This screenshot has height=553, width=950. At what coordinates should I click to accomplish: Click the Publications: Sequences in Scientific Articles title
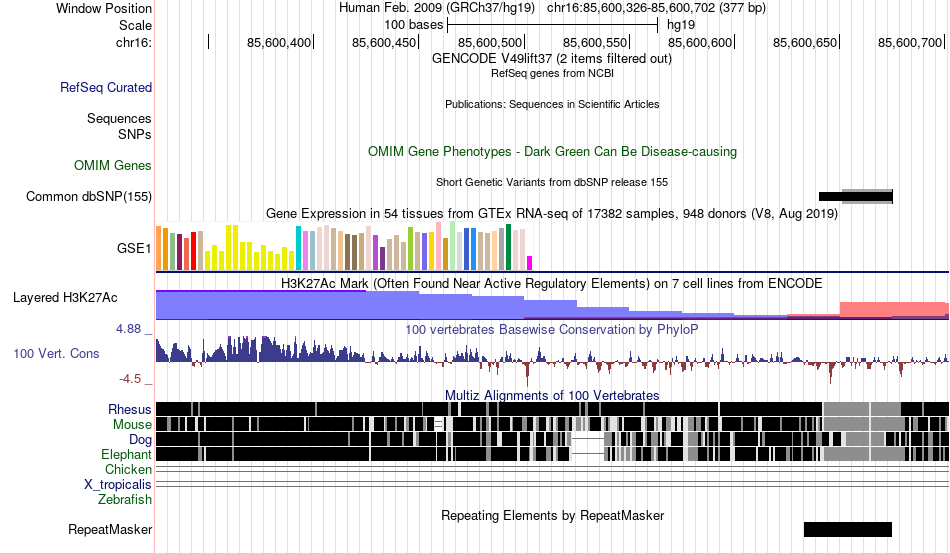pyautogui.click(x=552, y=104)
